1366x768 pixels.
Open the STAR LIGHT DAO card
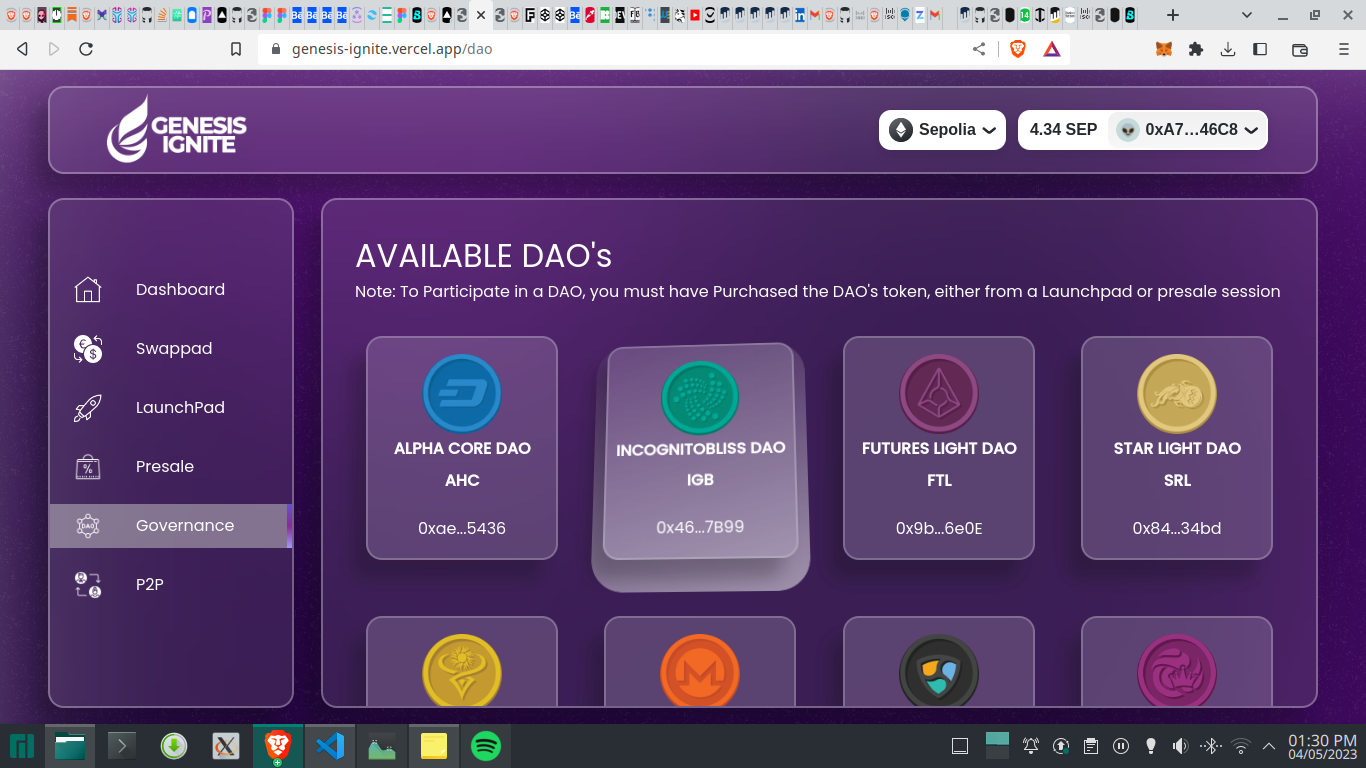[1177, 448]
